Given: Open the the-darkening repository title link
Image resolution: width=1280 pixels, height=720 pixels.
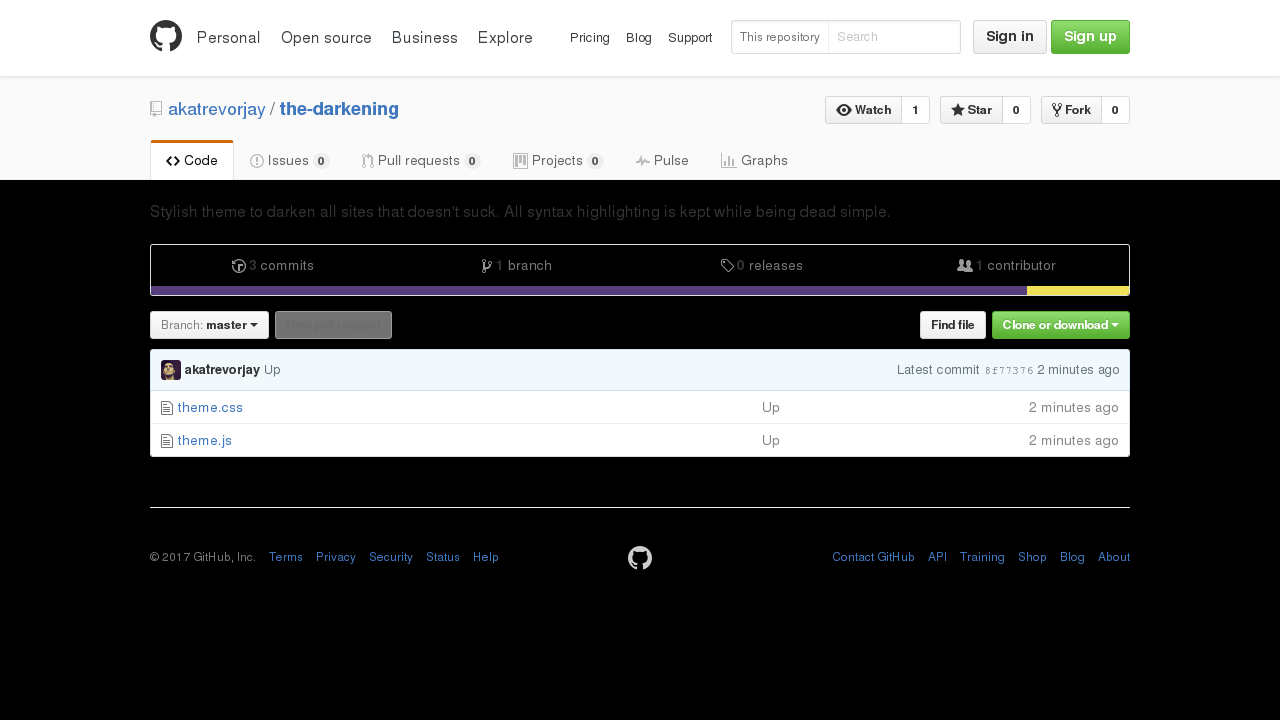Looking at the screenshot, I should [339, 109].
